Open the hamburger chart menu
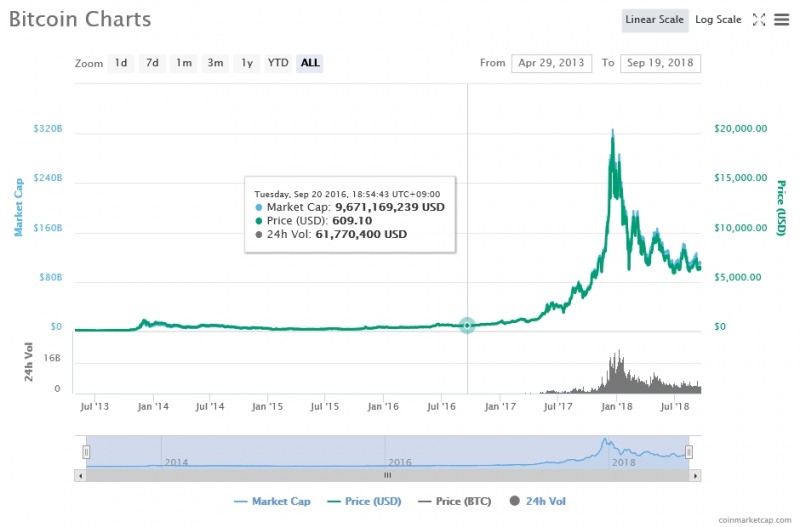Image resolution: width=800 pixels, height=527 pixels. (781, 19)
